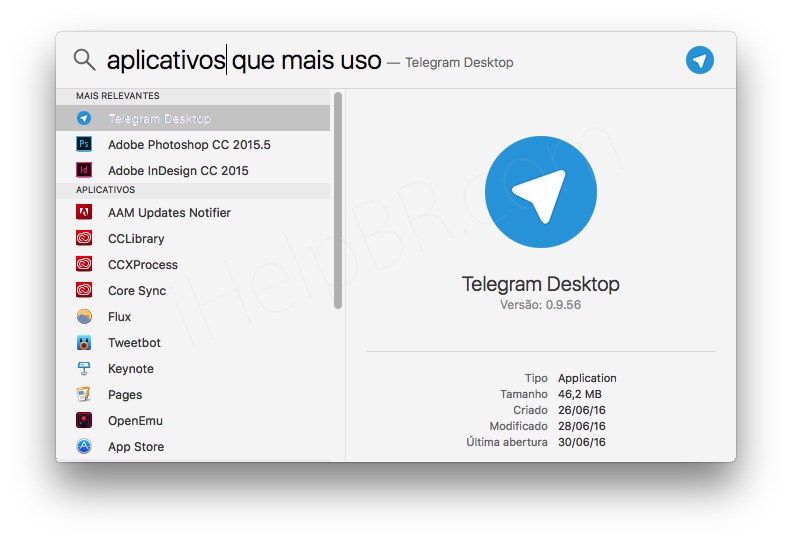The width and height of the screenshot is (792, 542).
Task: Click the Criado date 26/06/16
Action: click(581, 410)
